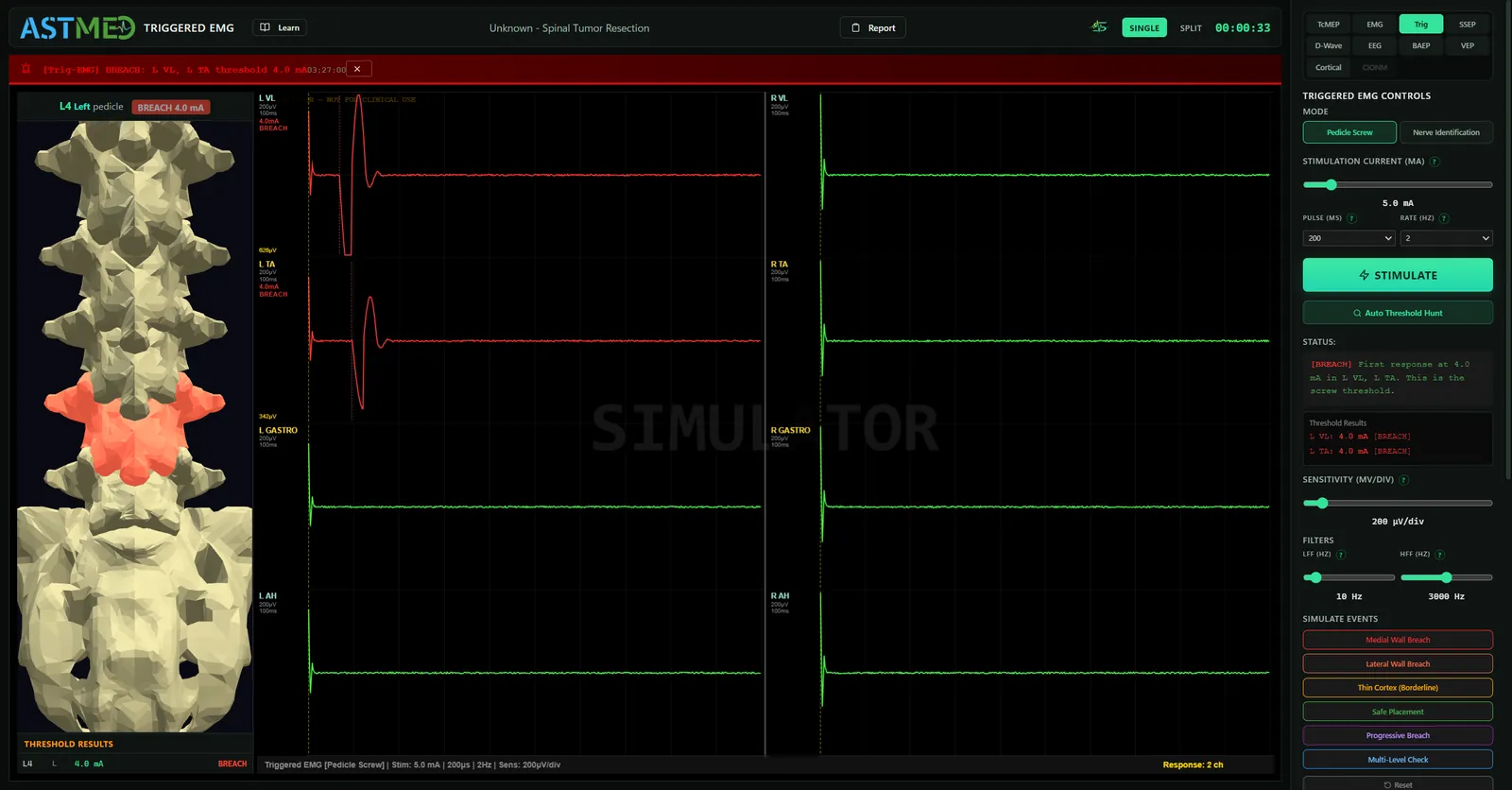
Task: Select the D-Wave modality tab
Action: 1329,45
